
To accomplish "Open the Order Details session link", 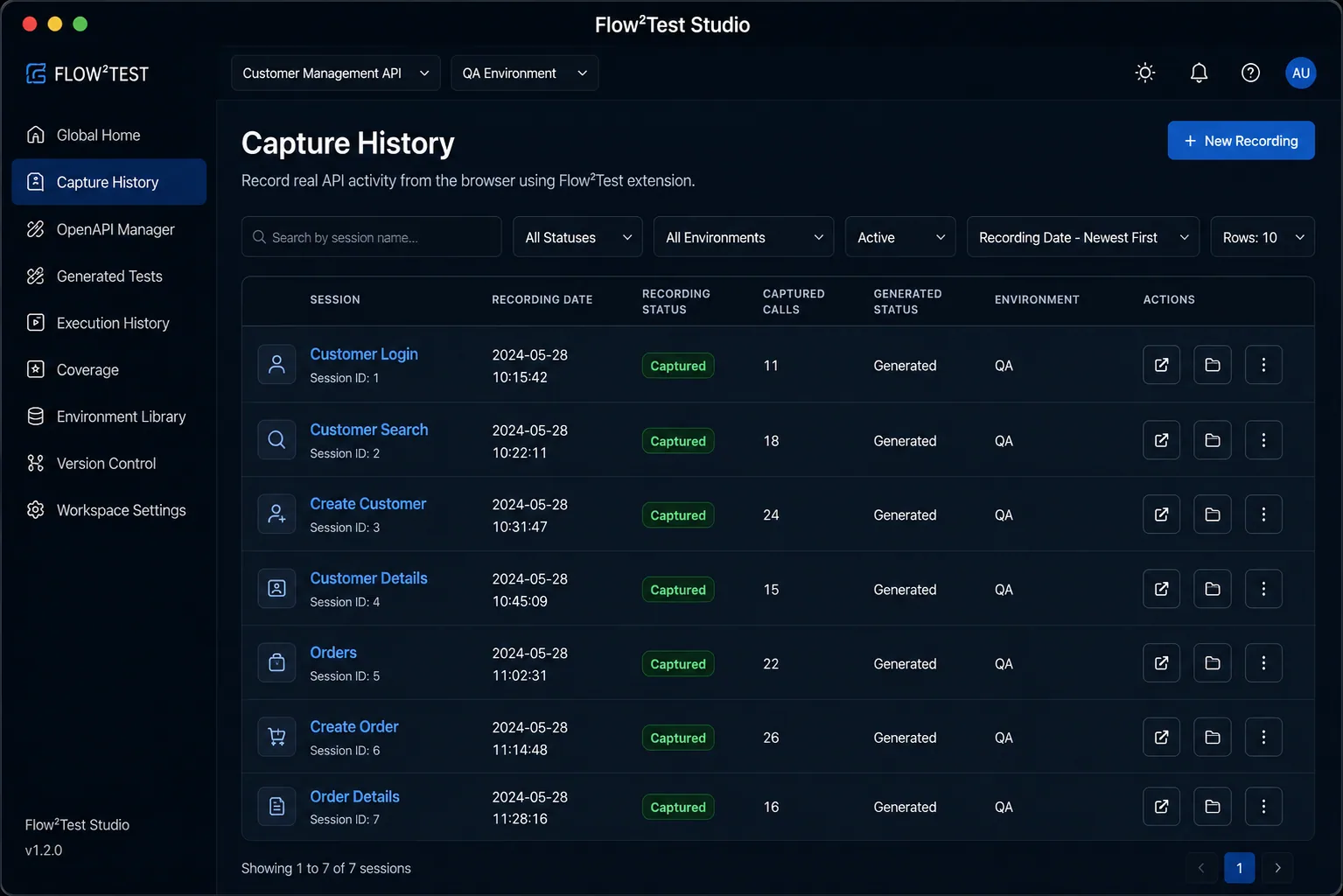I will tap(354, 796).
